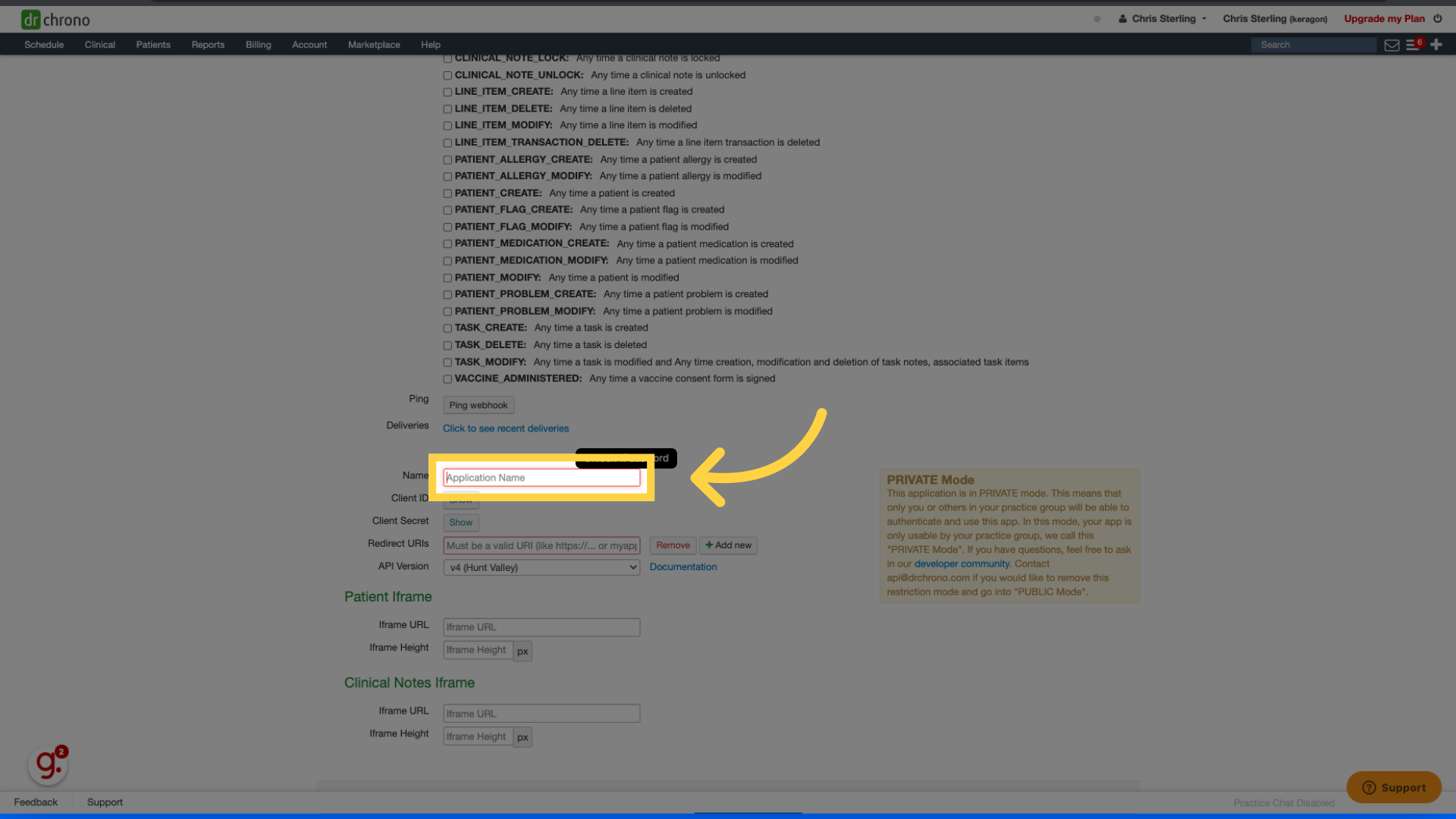Check the PATIENT_ALLERGY_MODIFY checkbox
This screenshot has height=819, width=1456.
pos(447,177)
